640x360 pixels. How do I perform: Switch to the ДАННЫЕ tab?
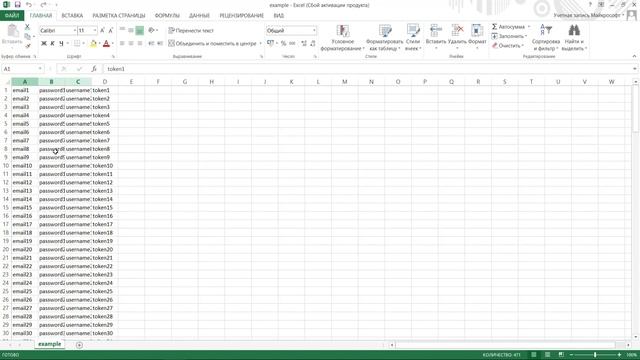pos(199,16)
